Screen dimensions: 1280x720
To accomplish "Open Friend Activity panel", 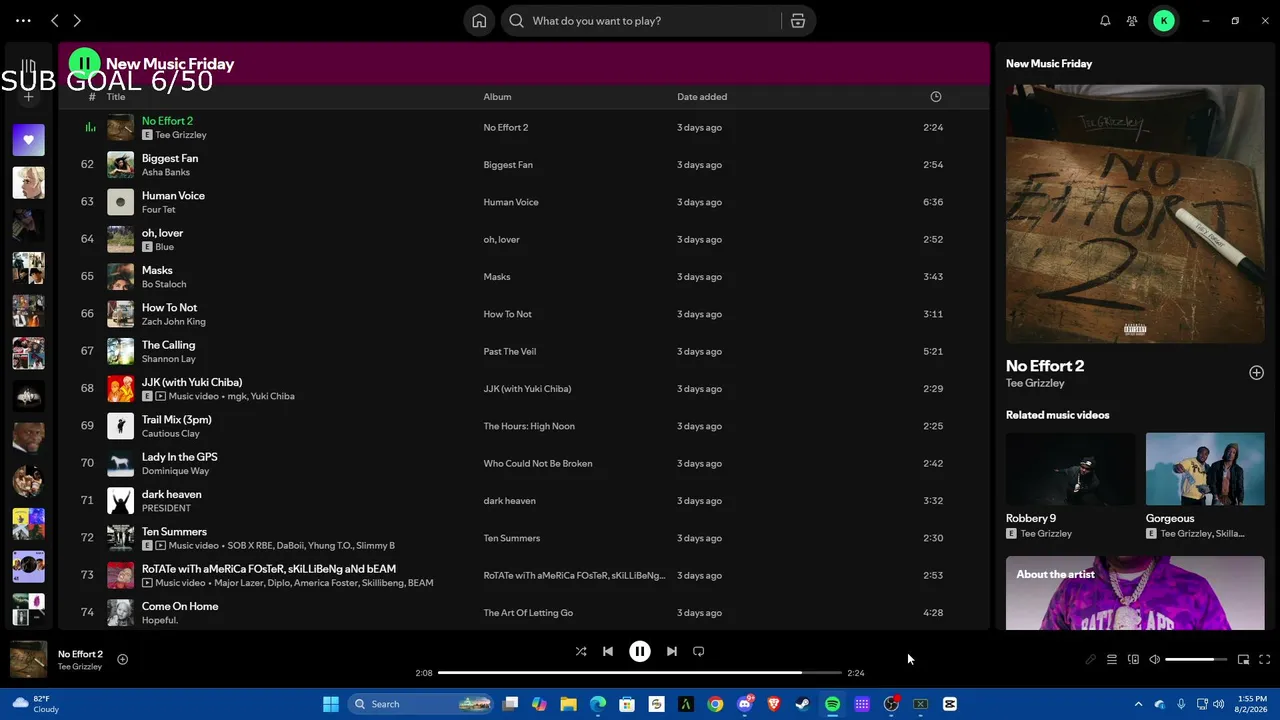I will tap(1132, 21).
